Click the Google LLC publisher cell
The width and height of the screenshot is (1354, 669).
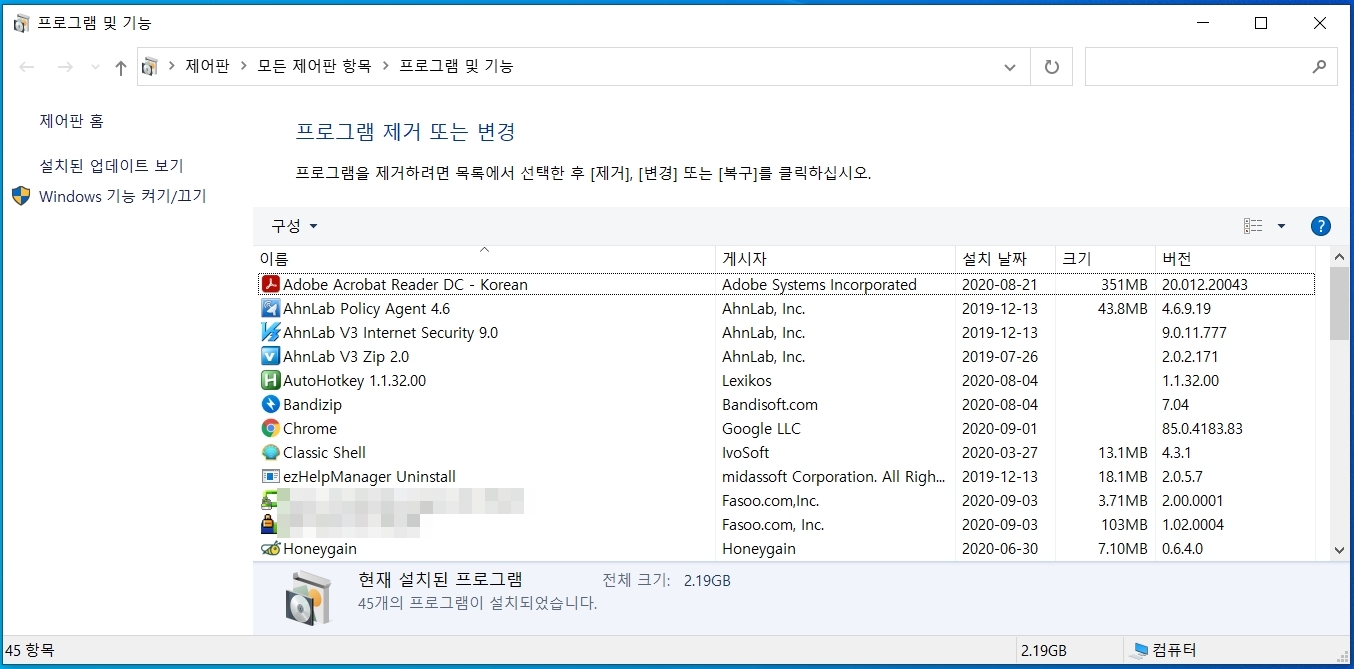tap(761, 429)
